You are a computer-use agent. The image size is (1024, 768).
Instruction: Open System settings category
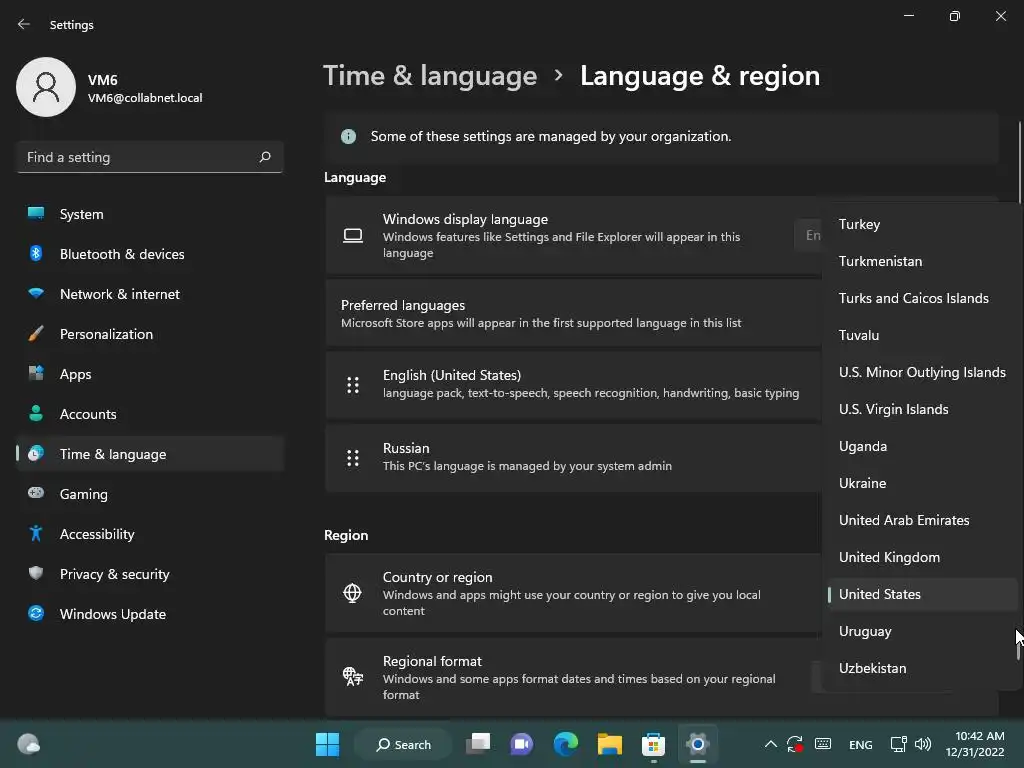[150, 214]
